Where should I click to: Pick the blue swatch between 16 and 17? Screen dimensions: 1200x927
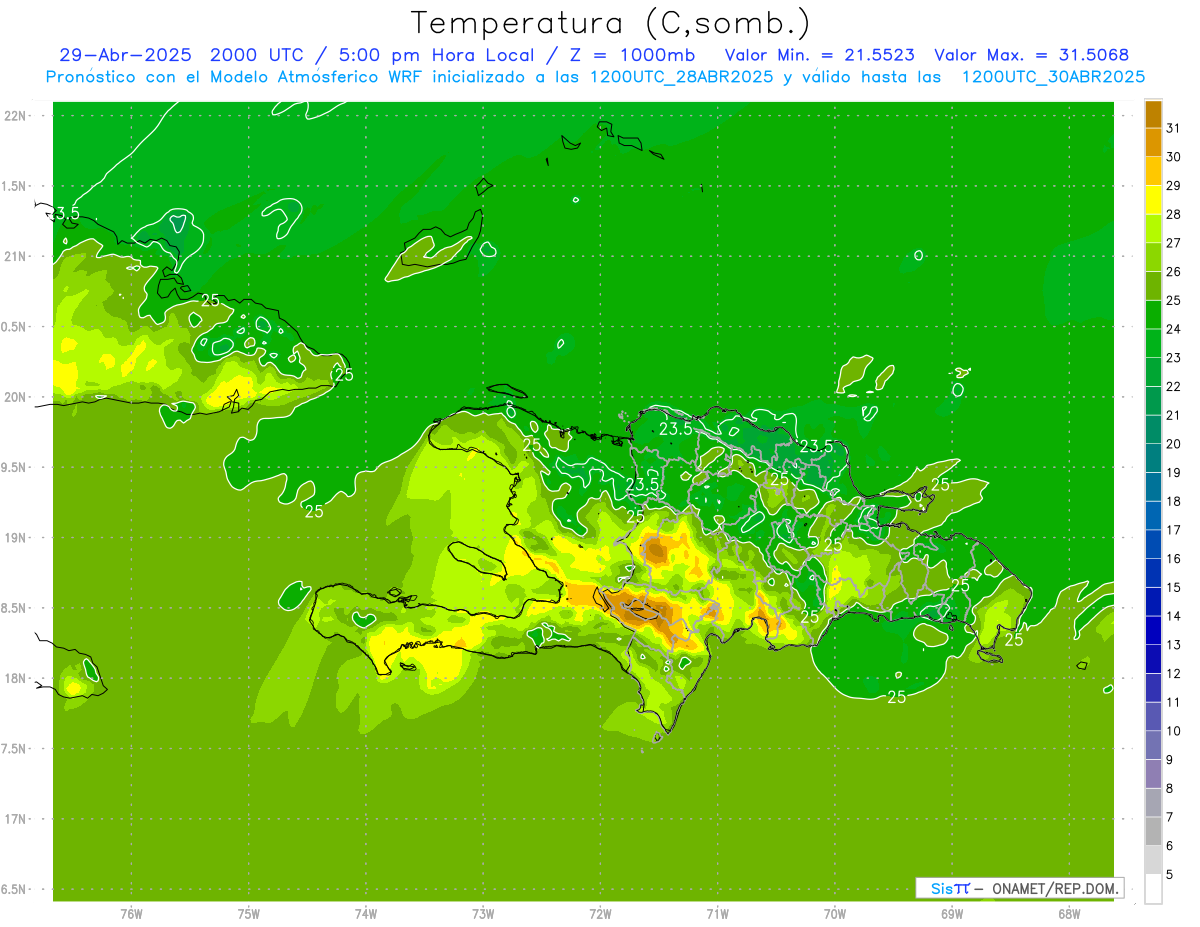click(x=1154, y=545)
